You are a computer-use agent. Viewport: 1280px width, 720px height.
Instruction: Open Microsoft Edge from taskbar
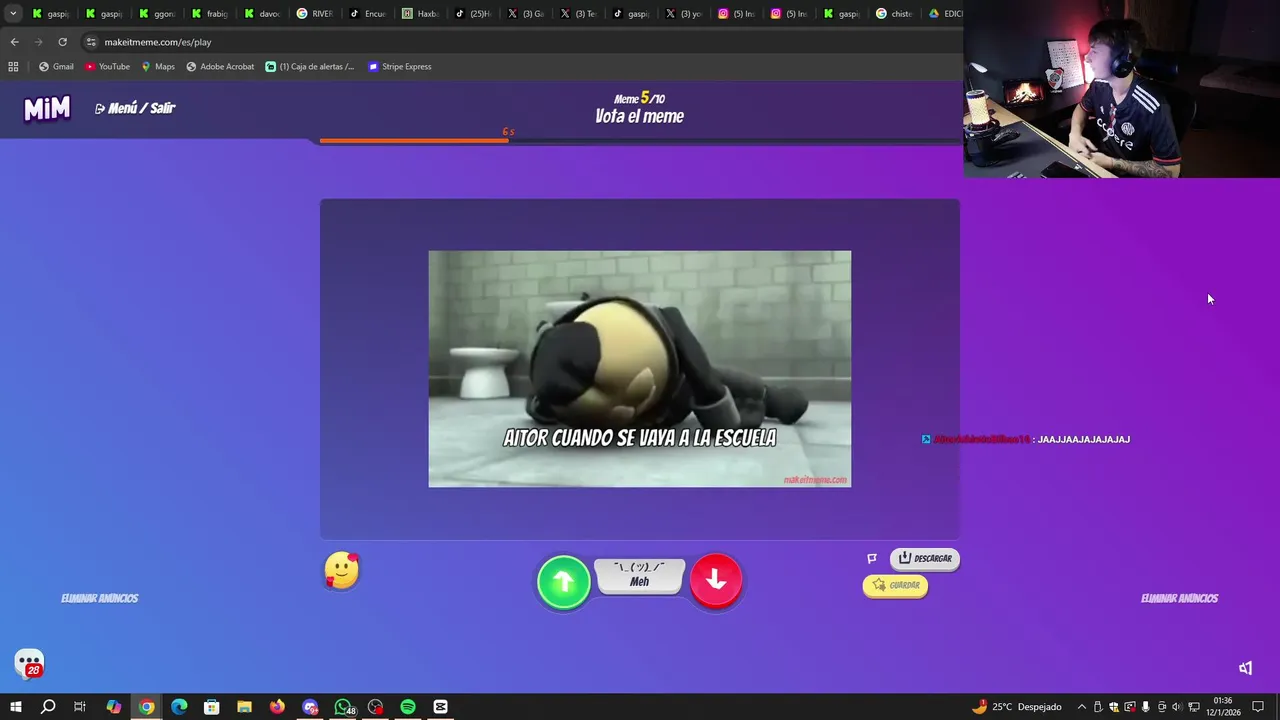click(x=179, y=707)
